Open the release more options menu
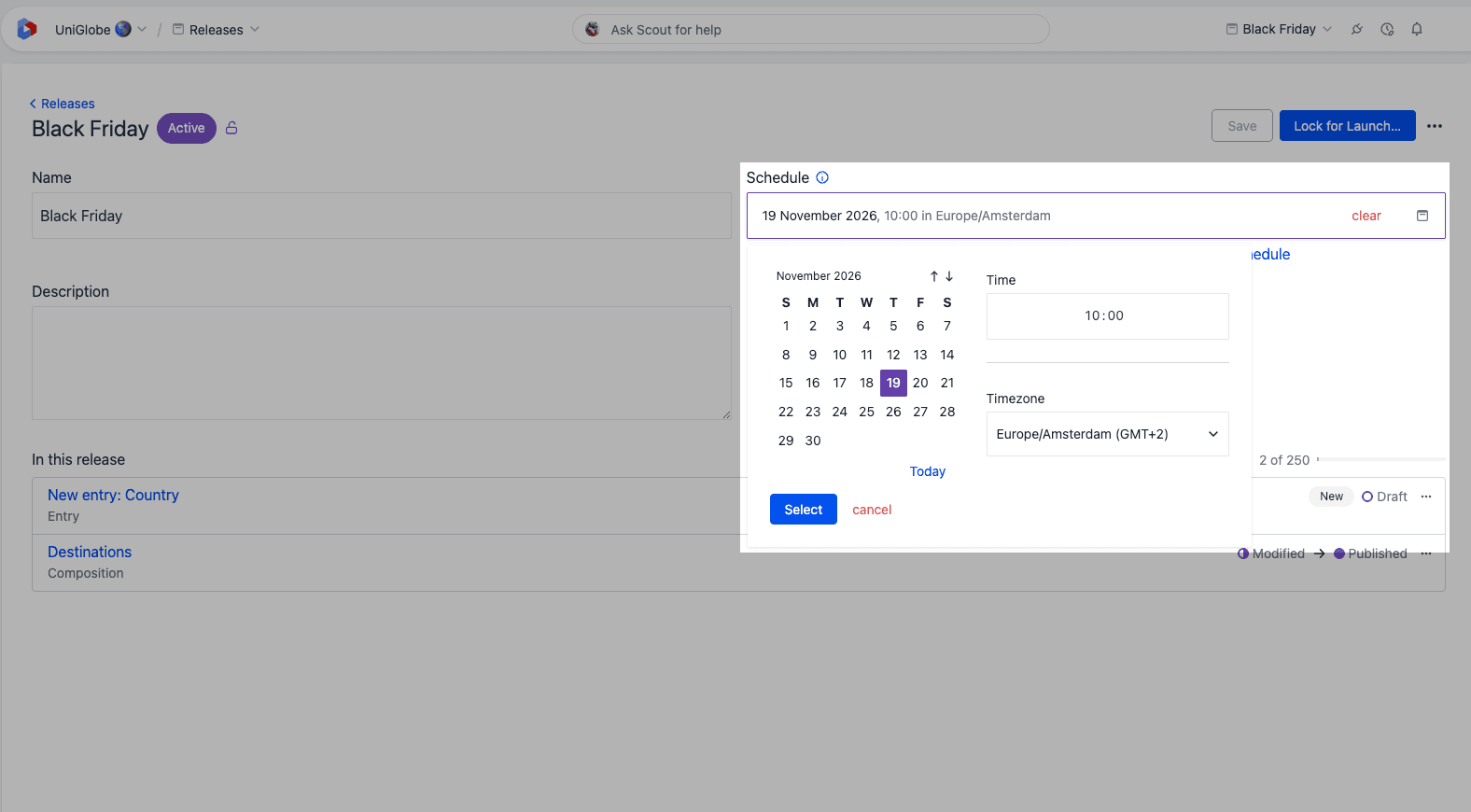This screenshot has width=1471, height=812. pos(1435,126)
